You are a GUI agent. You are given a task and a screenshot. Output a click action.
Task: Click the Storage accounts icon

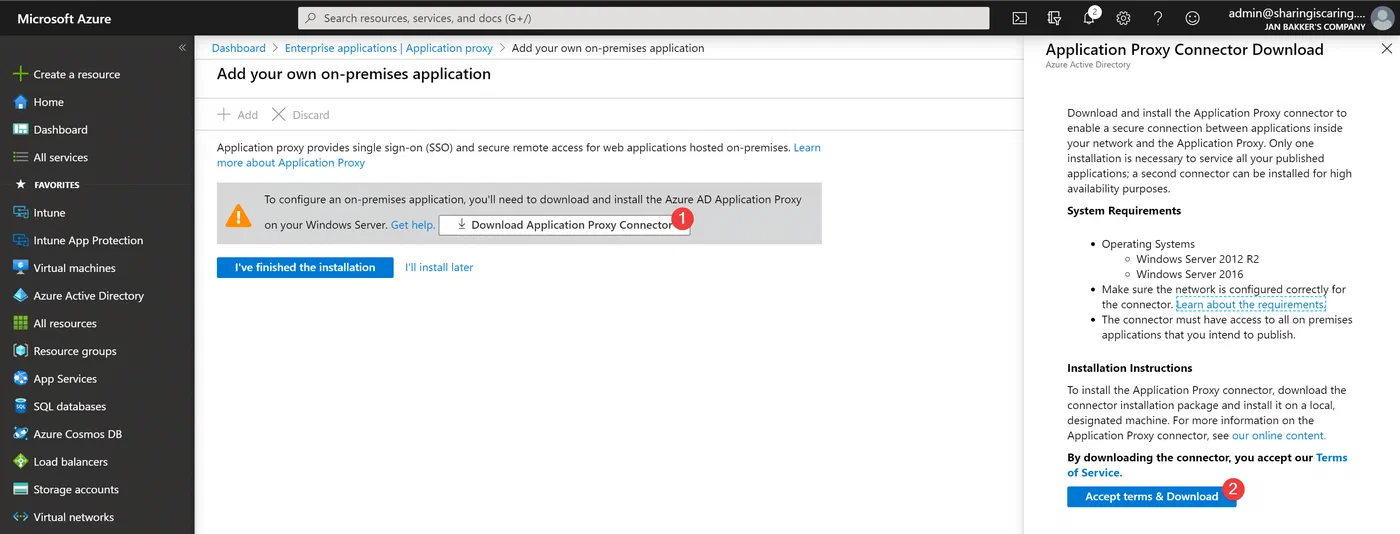click(20, 490)
